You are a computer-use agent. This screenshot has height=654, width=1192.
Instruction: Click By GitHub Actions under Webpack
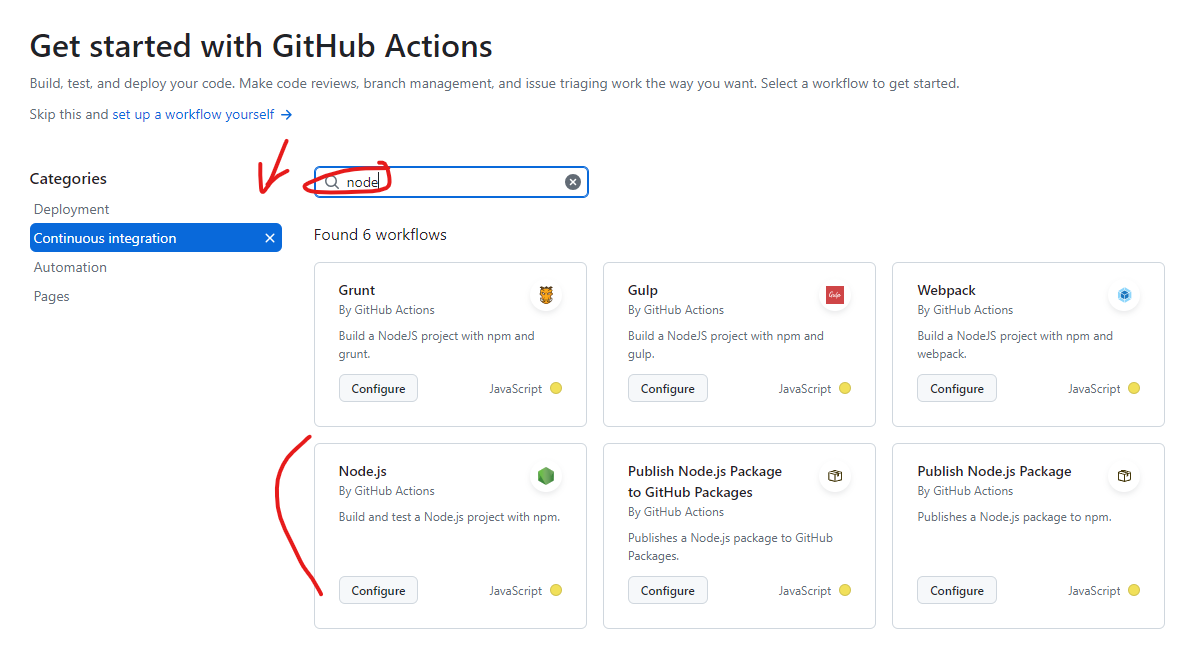click(x=965, y=310)
